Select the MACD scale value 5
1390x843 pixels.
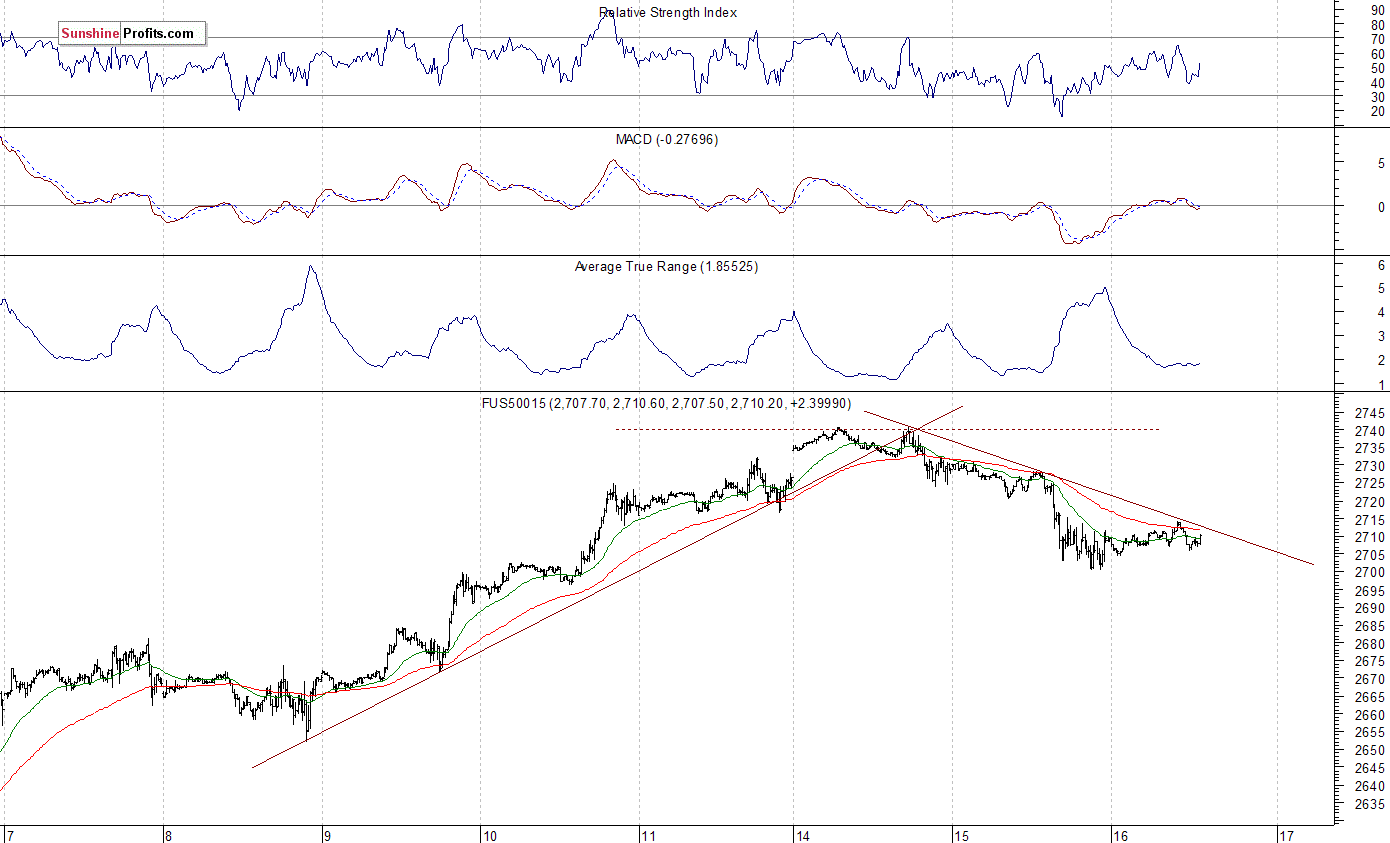pyautogui.click(x=1381, y=162)
